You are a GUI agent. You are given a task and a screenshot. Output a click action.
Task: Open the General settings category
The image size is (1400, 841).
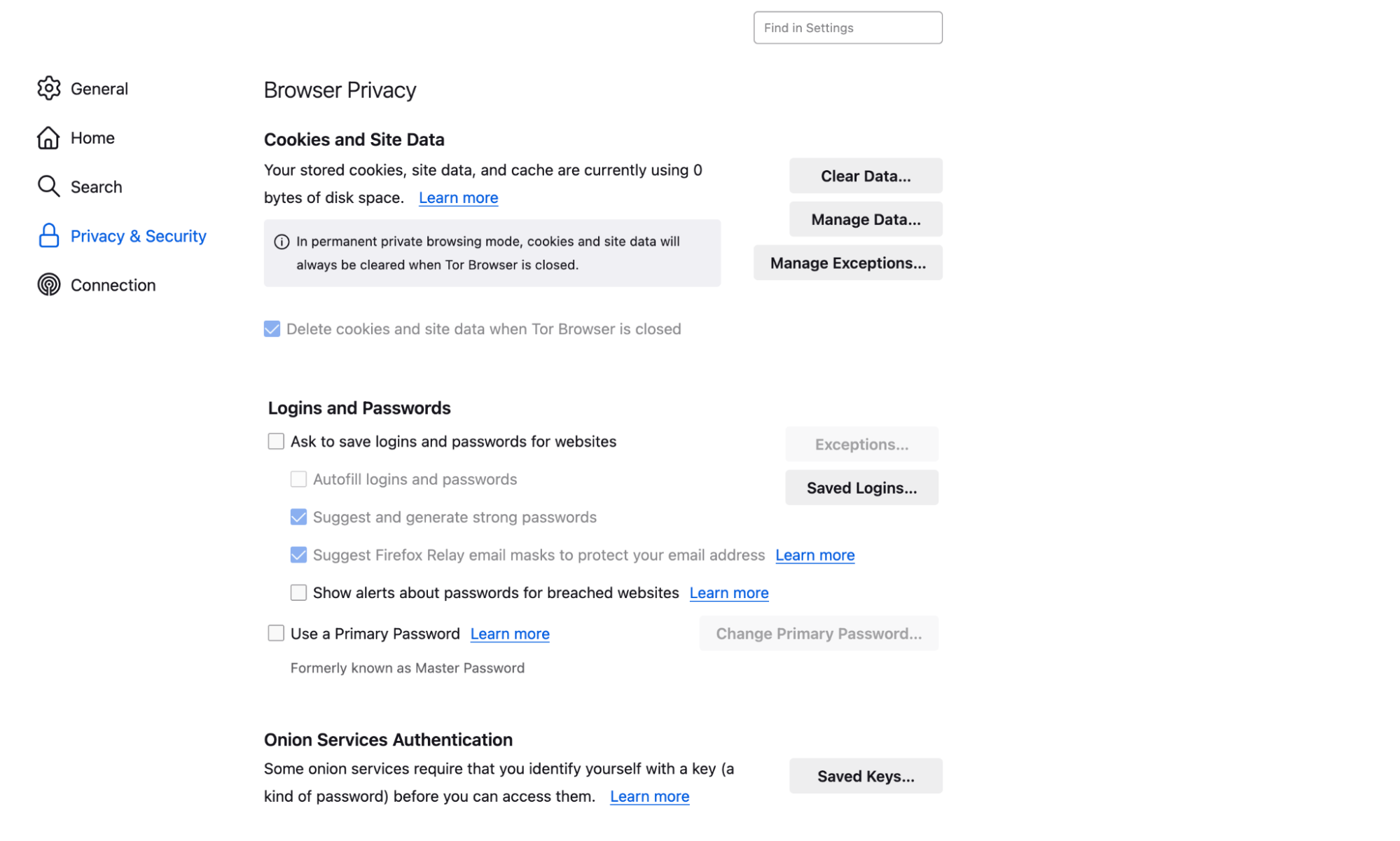tap(99, 89)
